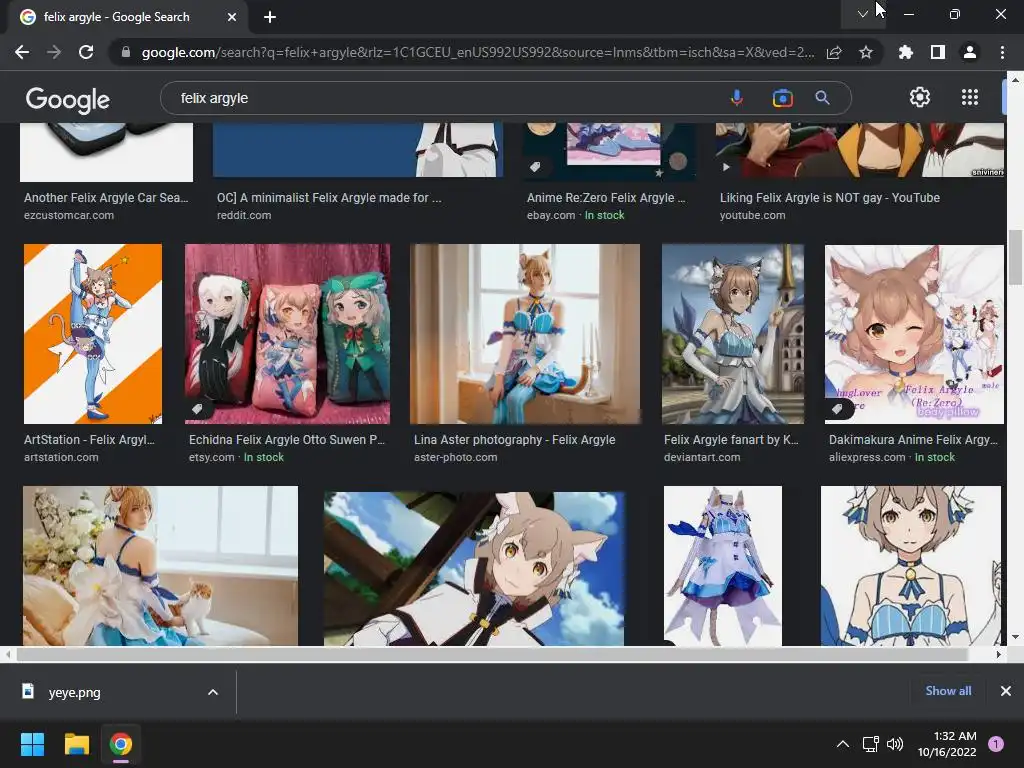Close the felix argyle Google Search tab
The width and height of the screenshot is (1024, 768).
(x=232, y=17)
